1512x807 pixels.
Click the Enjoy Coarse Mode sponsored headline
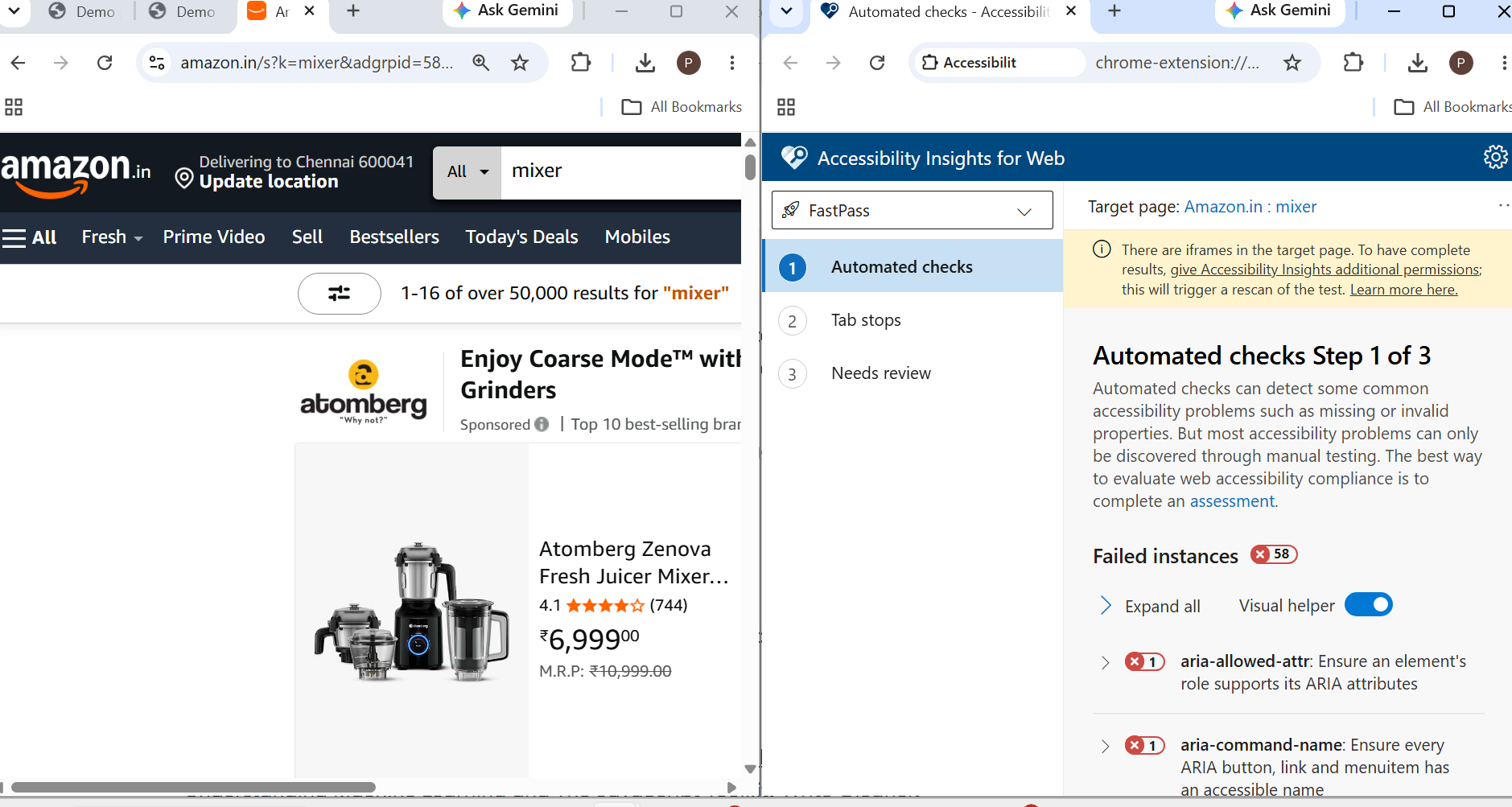tap(600, 374)
